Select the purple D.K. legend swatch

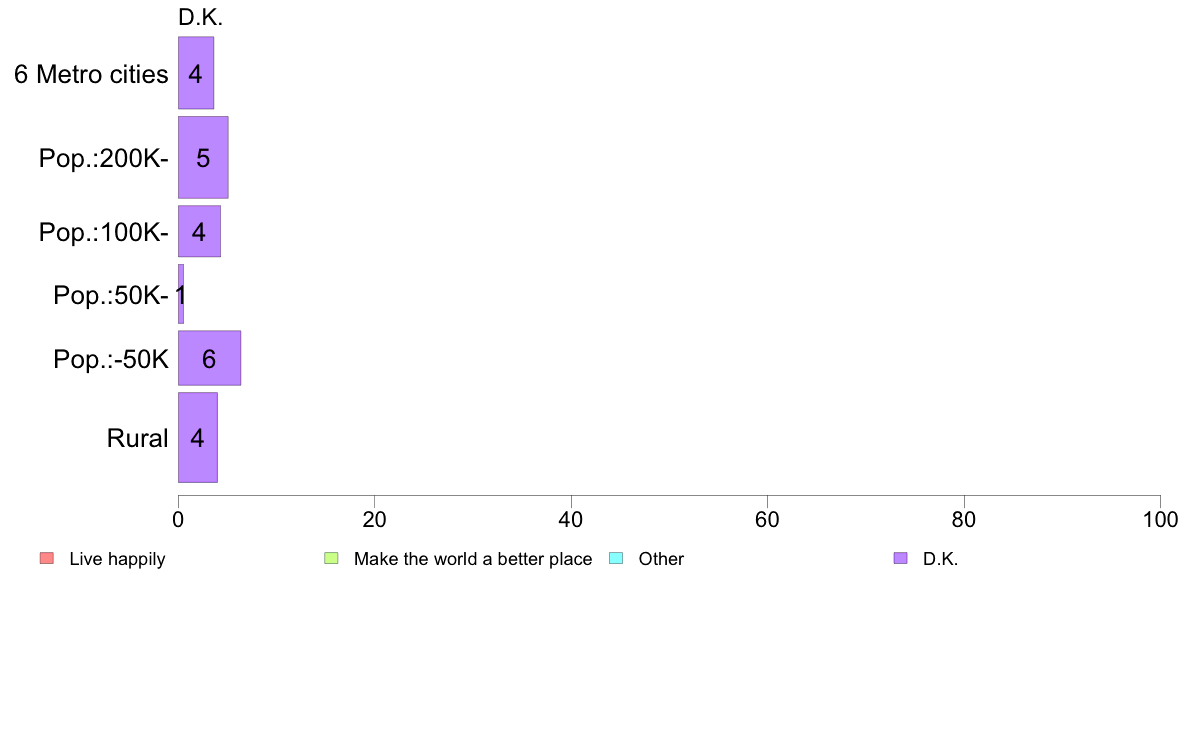pyautogui.click(x=900, y=559)
